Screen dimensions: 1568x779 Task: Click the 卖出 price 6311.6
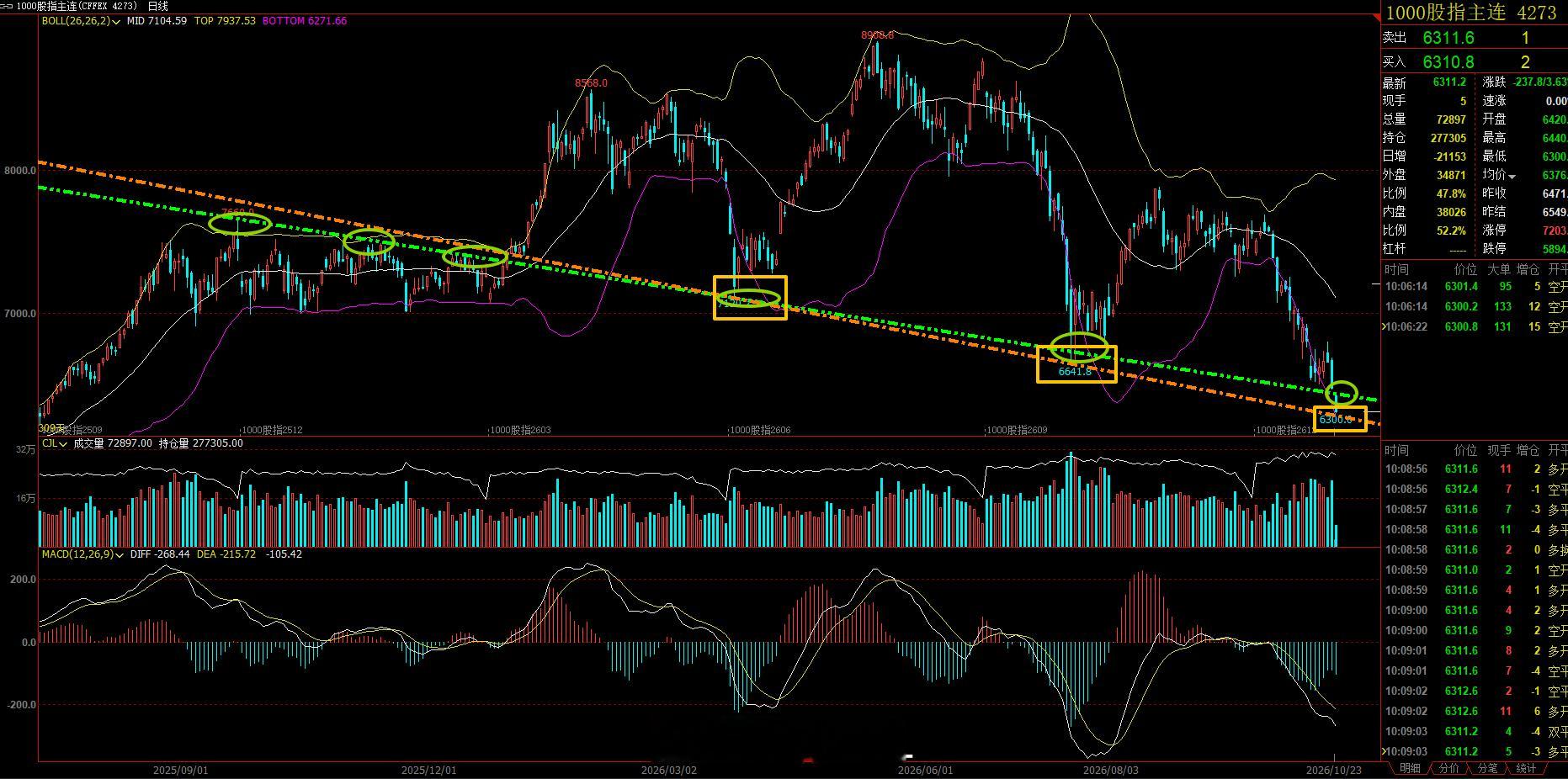pyautogui.click(x=1448, y=38)
